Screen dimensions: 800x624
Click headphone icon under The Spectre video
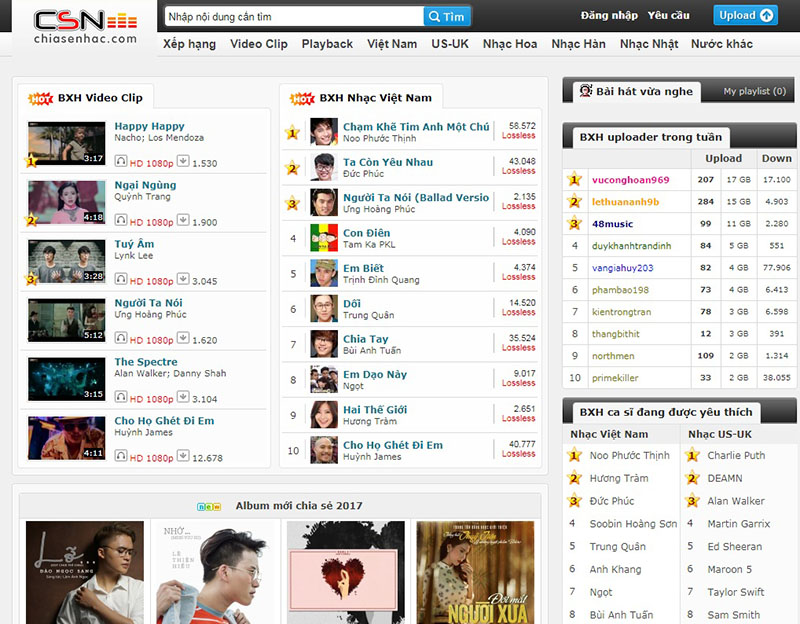[x=121, y=398]
